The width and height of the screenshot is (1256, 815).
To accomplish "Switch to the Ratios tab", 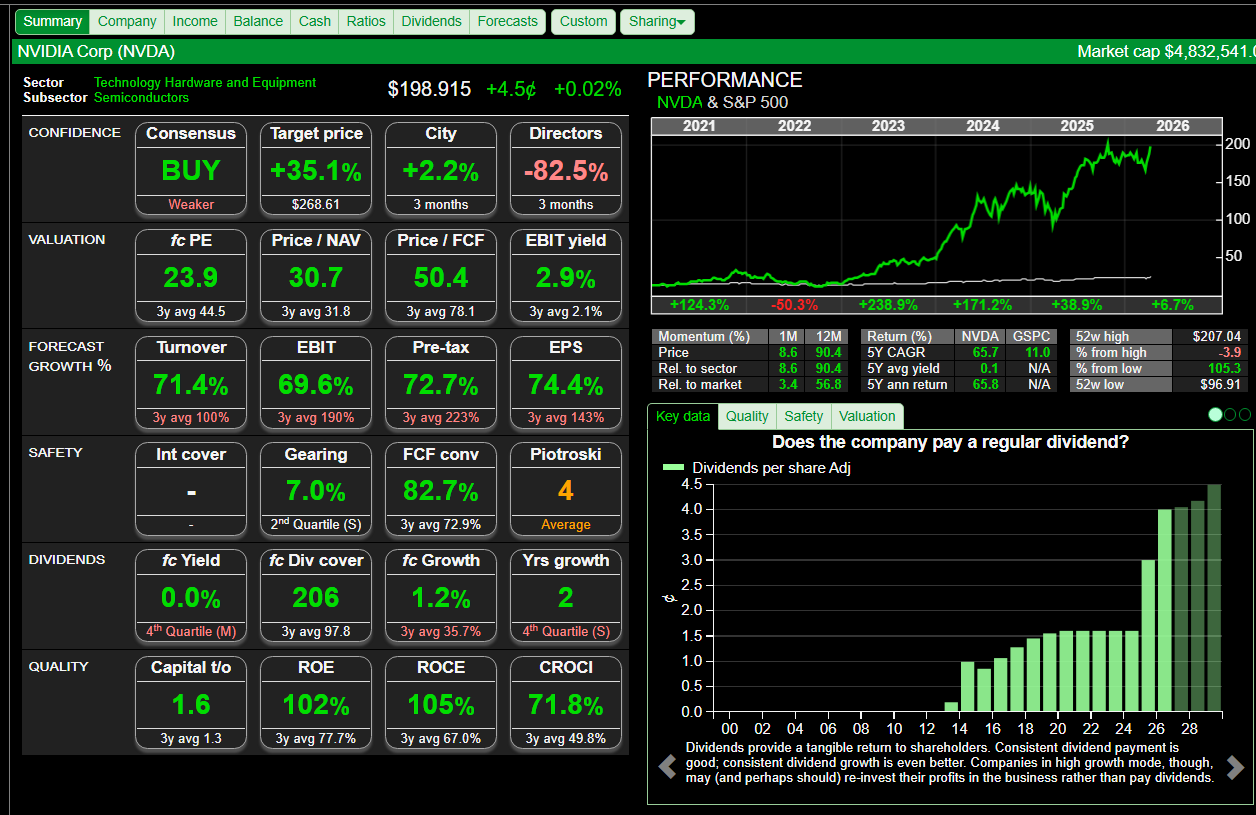I will (x=366, y=21).
